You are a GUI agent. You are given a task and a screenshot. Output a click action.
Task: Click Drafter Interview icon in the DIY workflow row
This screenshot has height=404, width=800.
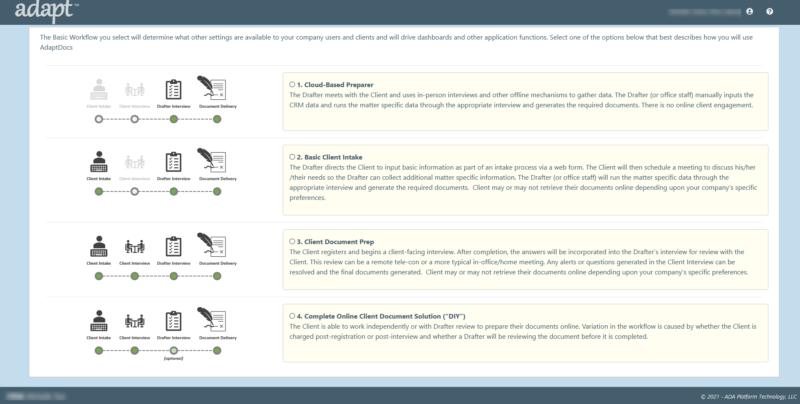point(173,321)
